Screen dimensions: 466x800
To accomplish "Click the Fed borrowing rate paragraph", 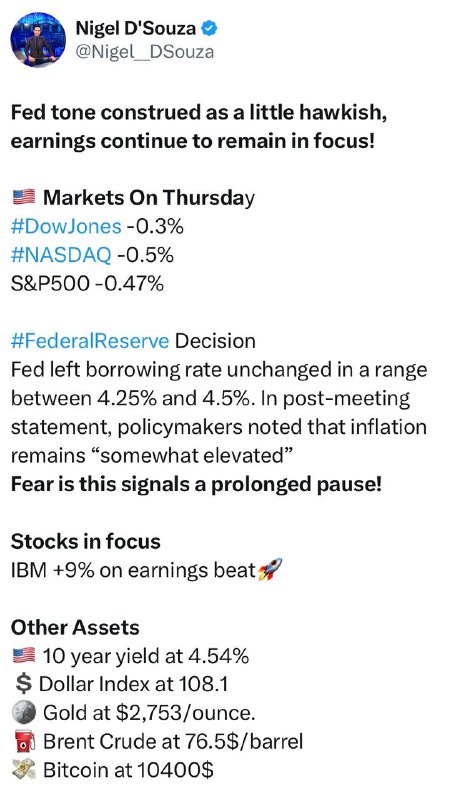I will click(219, 412).
